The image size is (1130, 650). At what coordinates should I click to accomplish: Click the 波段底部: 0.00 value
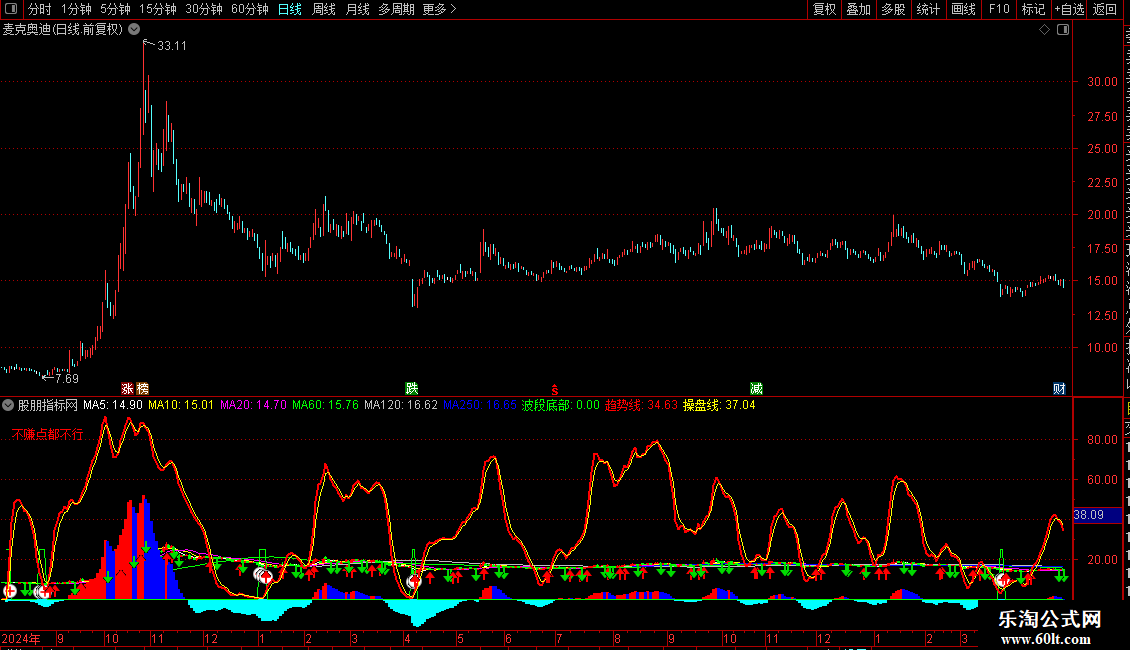click(x=560, y=405)
